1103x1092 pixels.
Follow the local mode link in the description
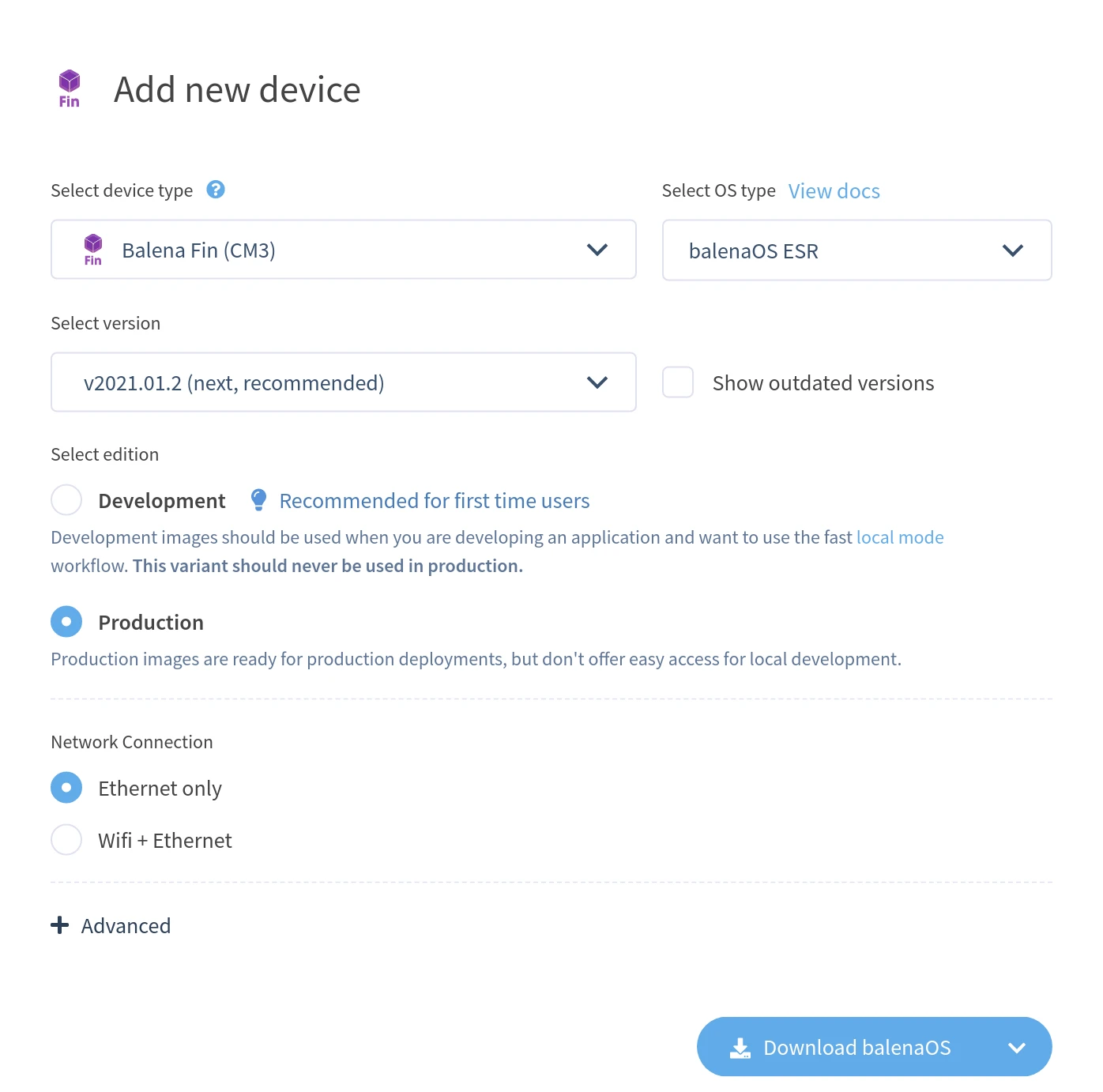pyautogui.click(x=899, y=537)
